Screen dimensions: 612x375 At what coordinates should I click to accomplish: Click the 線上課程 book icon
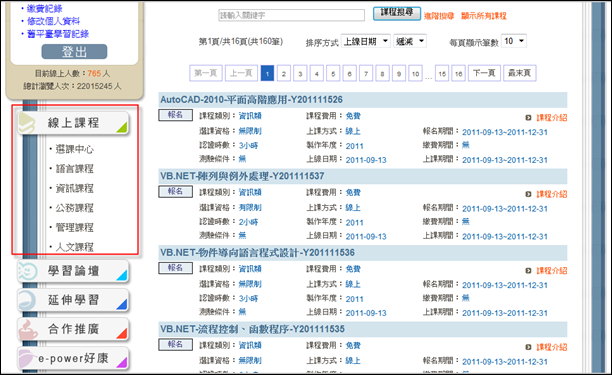tap(27, 123)
